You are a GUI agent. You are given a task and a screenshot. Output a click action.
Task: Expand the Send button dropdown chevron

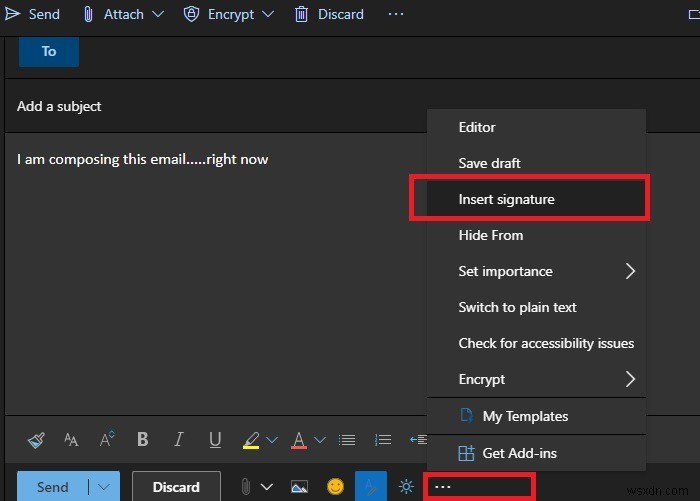[104, 487]
